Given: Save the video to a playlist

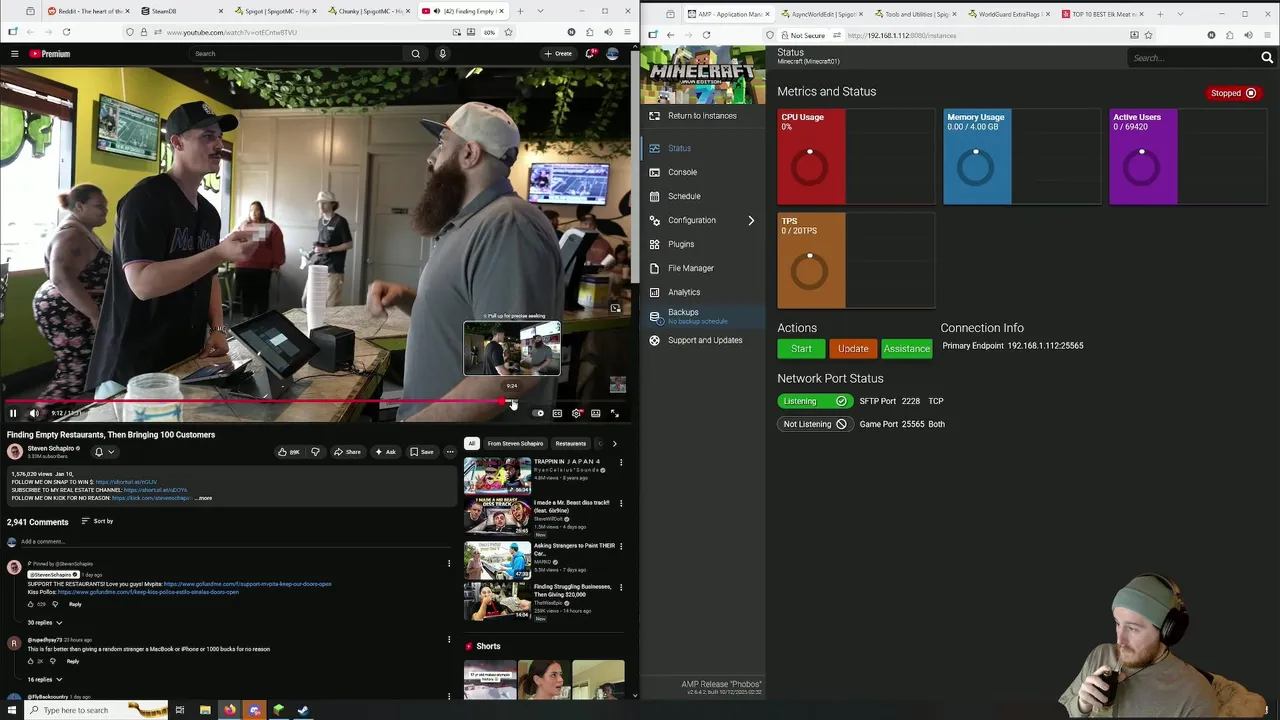Looking at the screenshot, I should (x=422, y=452).
